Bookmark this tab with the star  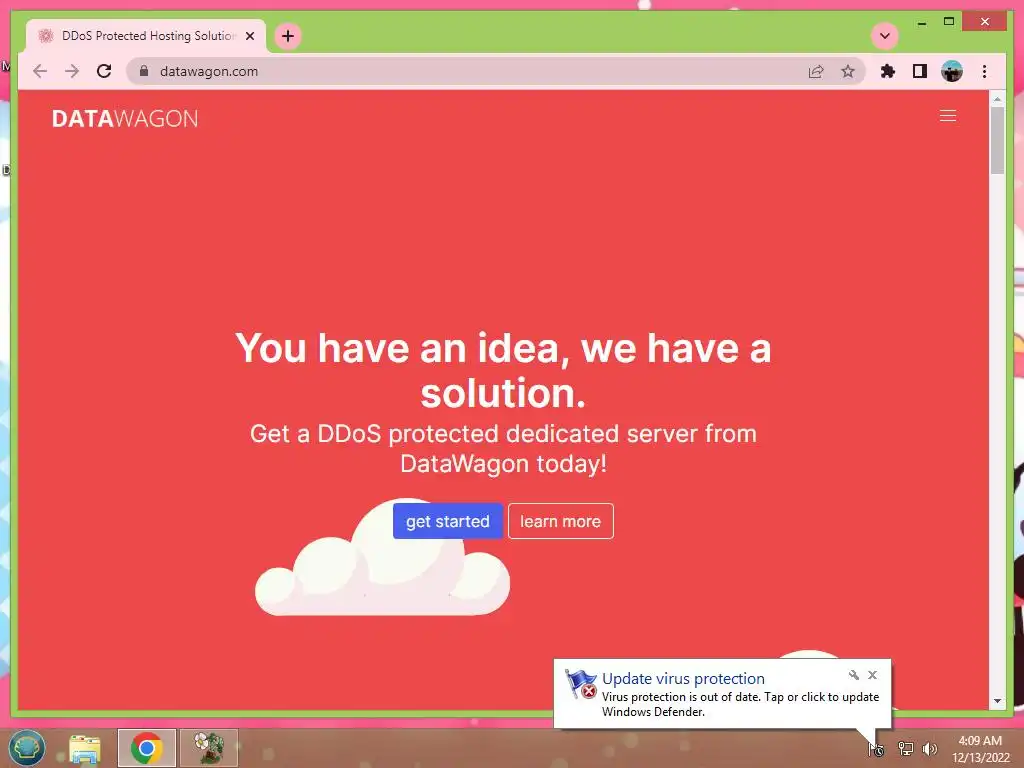point(848,71)
